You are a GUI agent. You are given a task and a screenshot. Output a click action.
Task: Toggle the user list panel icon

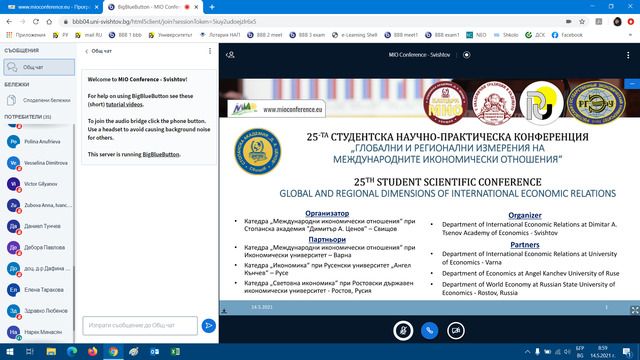[230, 55]
